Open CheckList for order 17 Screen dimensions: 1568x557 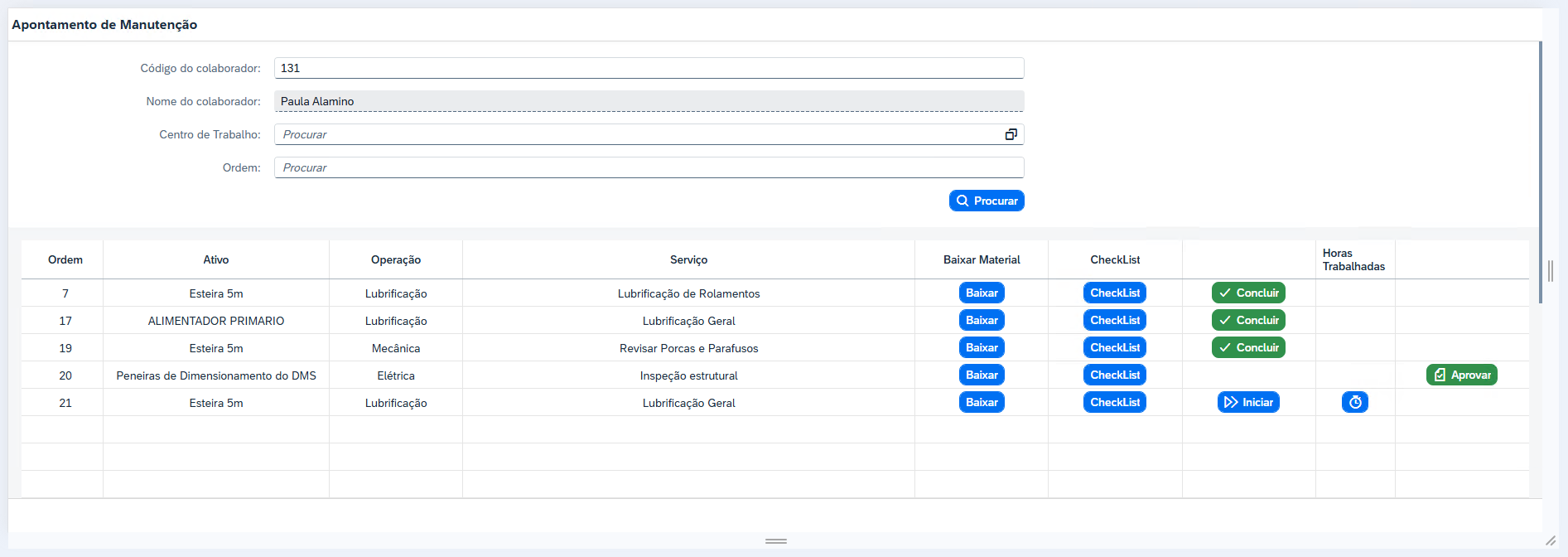[1114, 320]
